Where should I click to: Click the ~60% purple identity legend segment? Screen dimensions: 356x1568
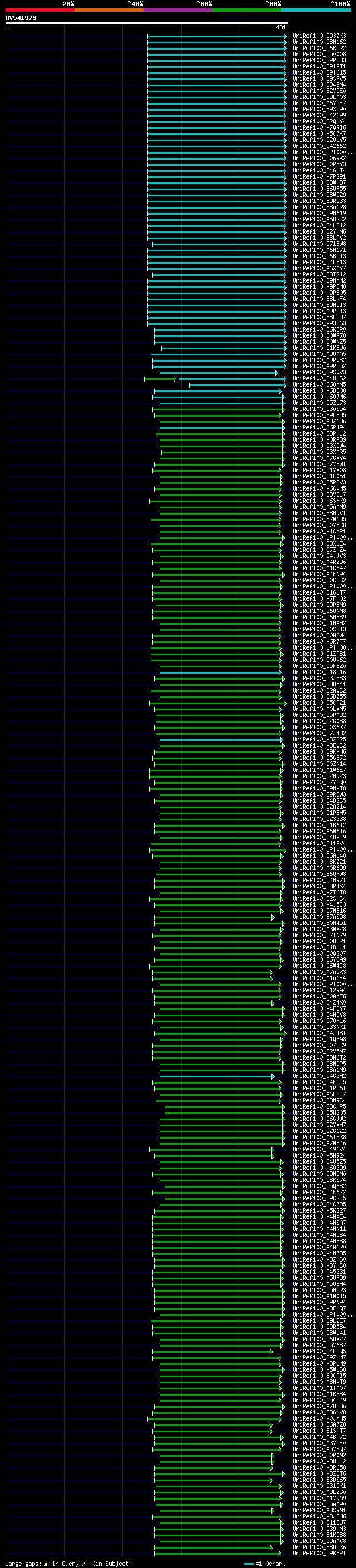[177, 10]
